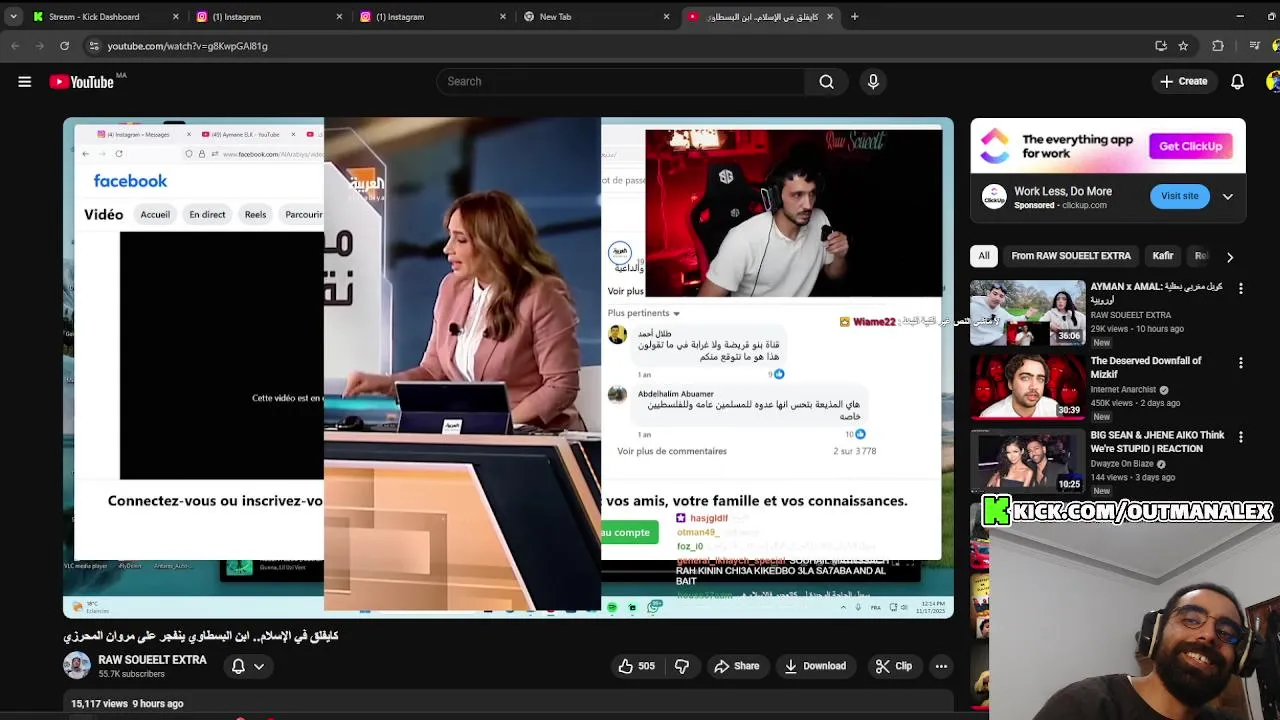
Task: Open the YouTube guide hamburger menu
Action: [25, 82]
